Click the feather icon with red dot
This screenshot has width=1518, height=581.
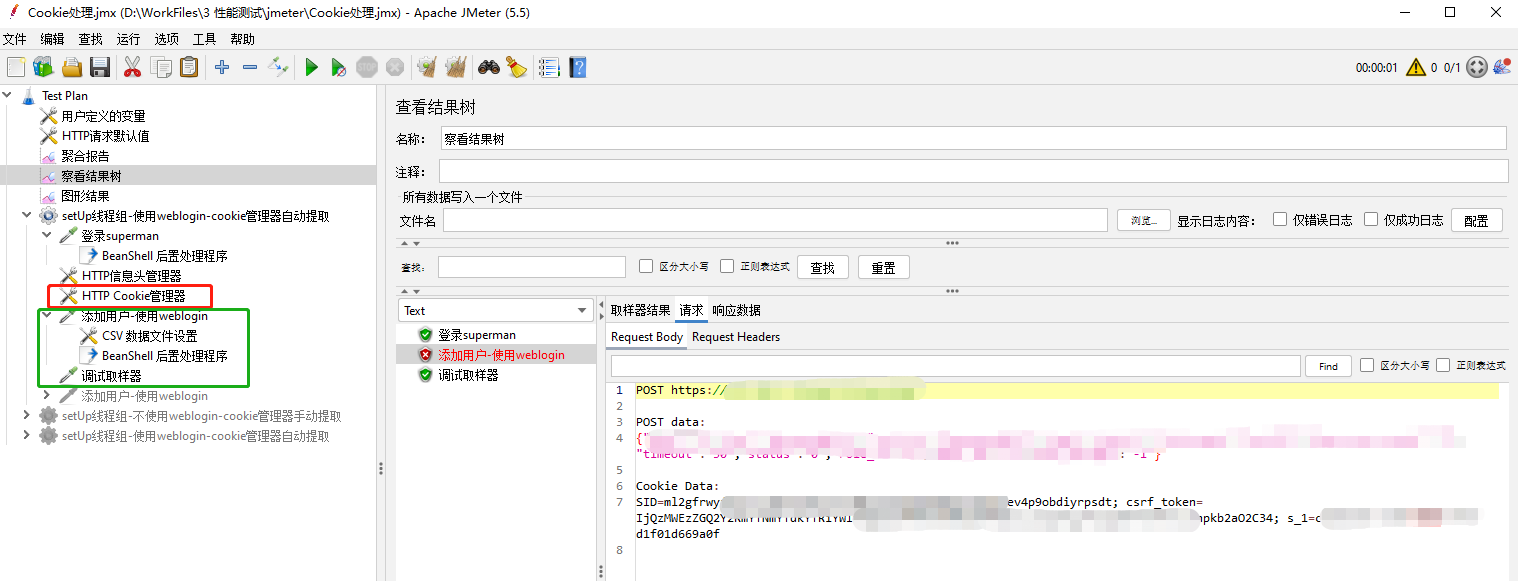(1503, 67)
